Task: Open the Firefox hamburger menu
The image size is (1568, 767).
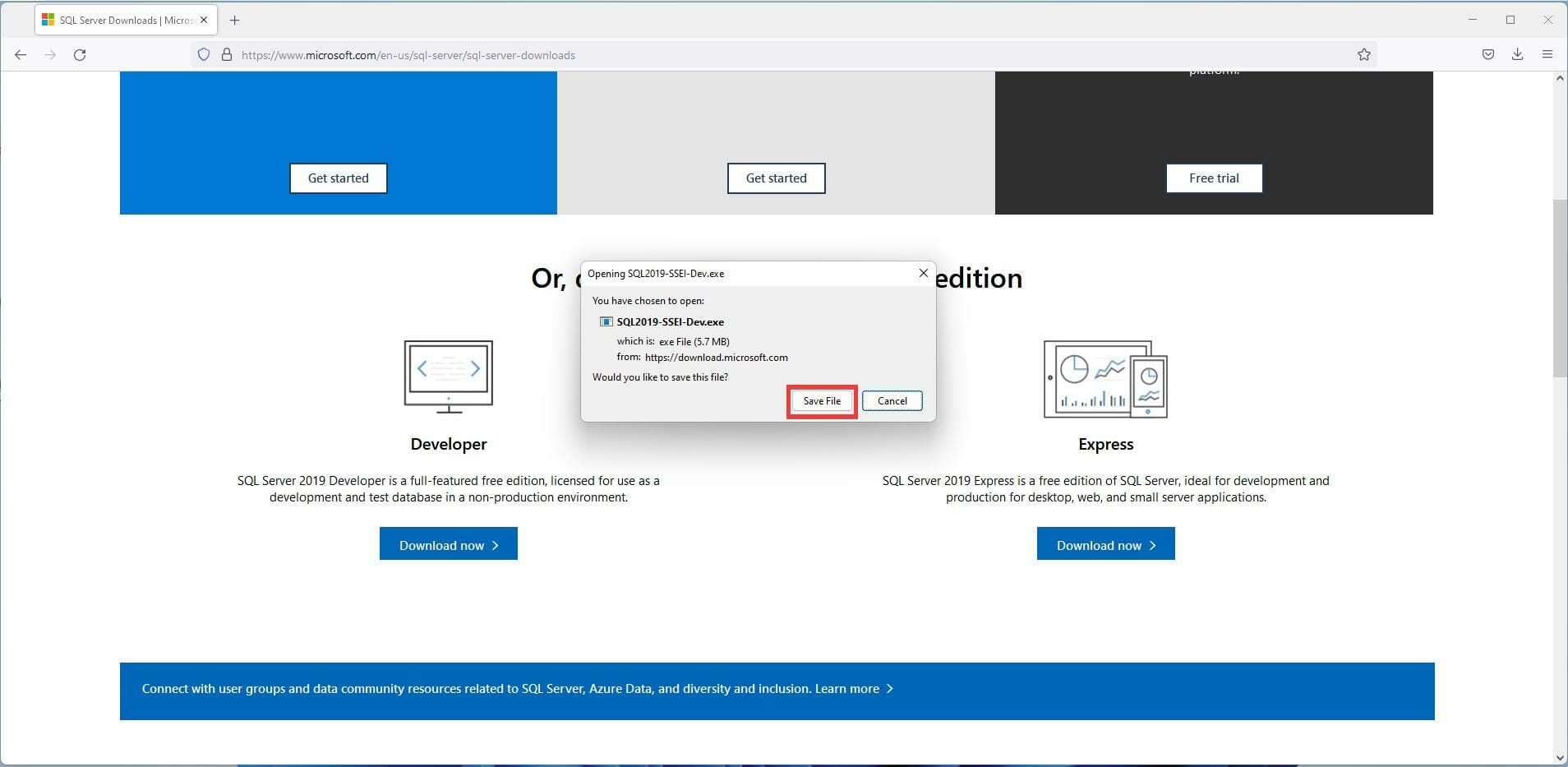Action: [1548, 54]
